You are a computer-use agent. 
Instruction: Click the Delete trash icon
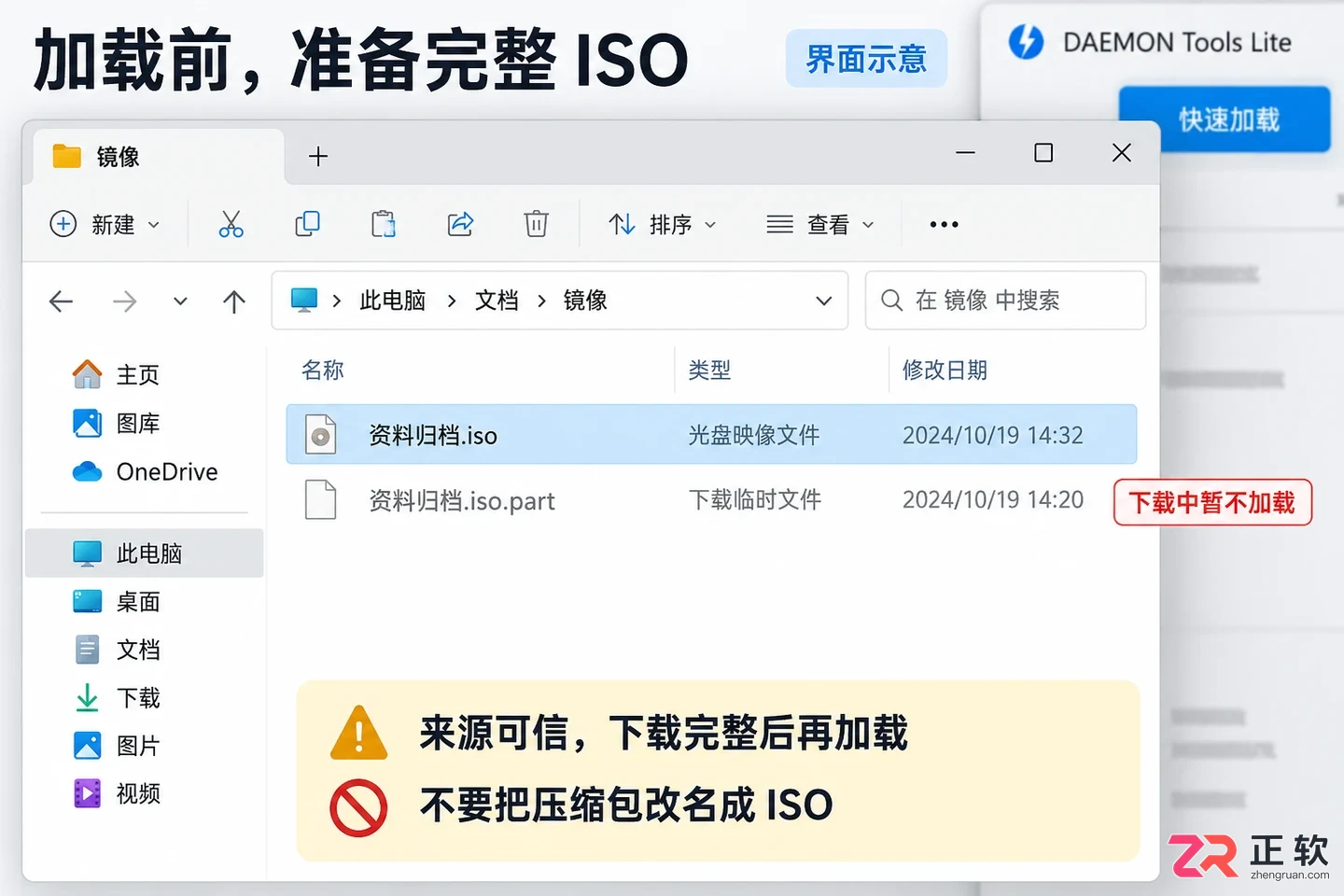coord(536,224)
